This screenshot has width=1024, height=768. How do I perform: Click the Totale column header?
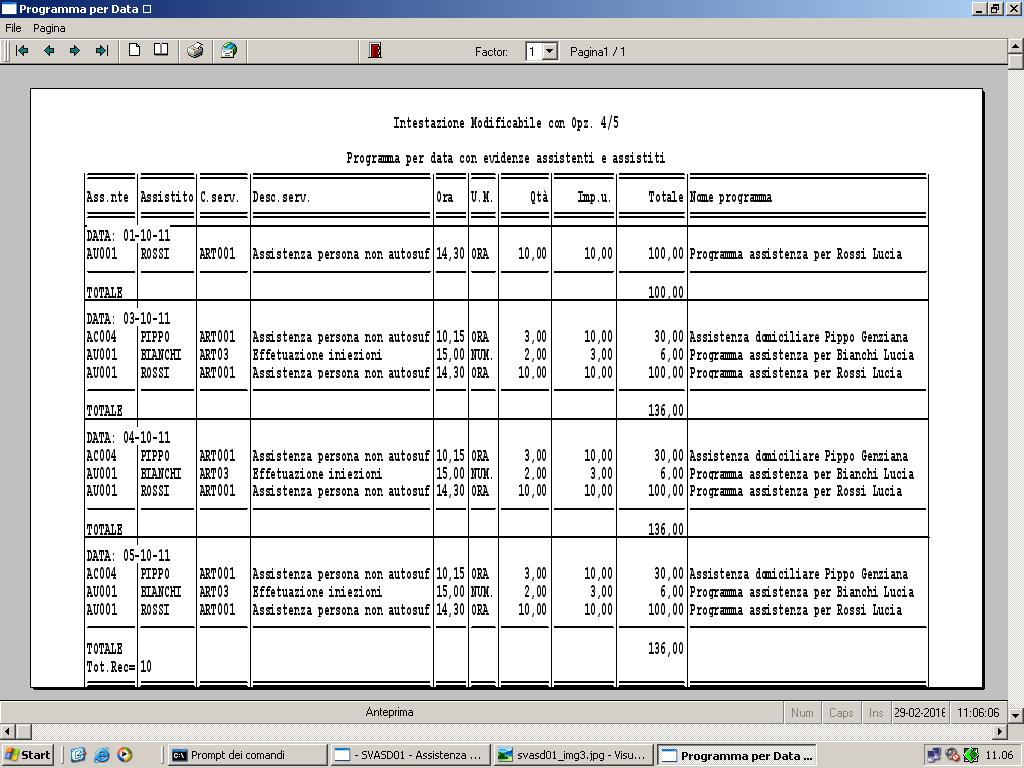pos(665,197)
